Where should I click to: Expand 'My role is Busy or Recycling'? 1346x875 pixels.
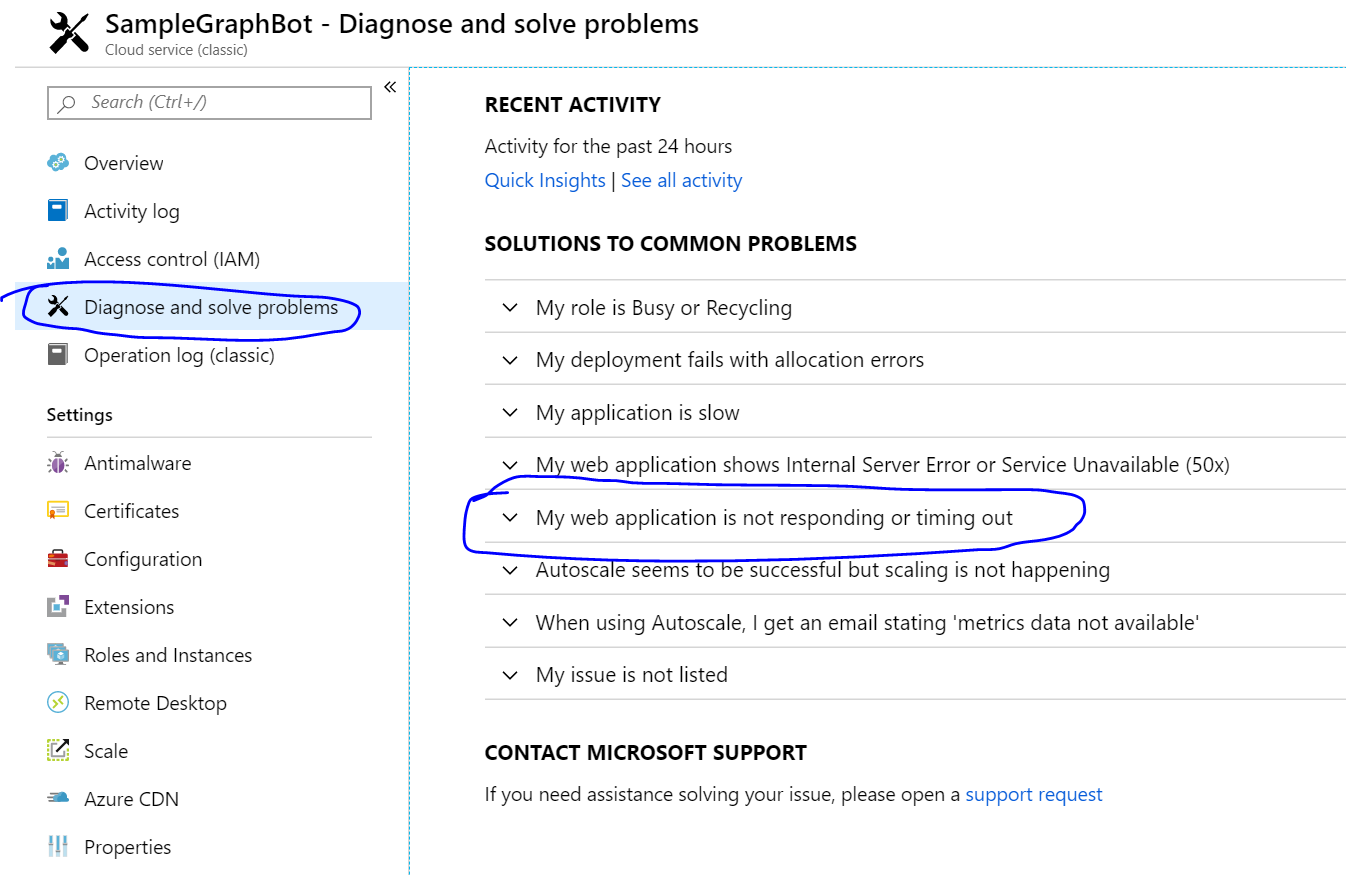(664, 308)
